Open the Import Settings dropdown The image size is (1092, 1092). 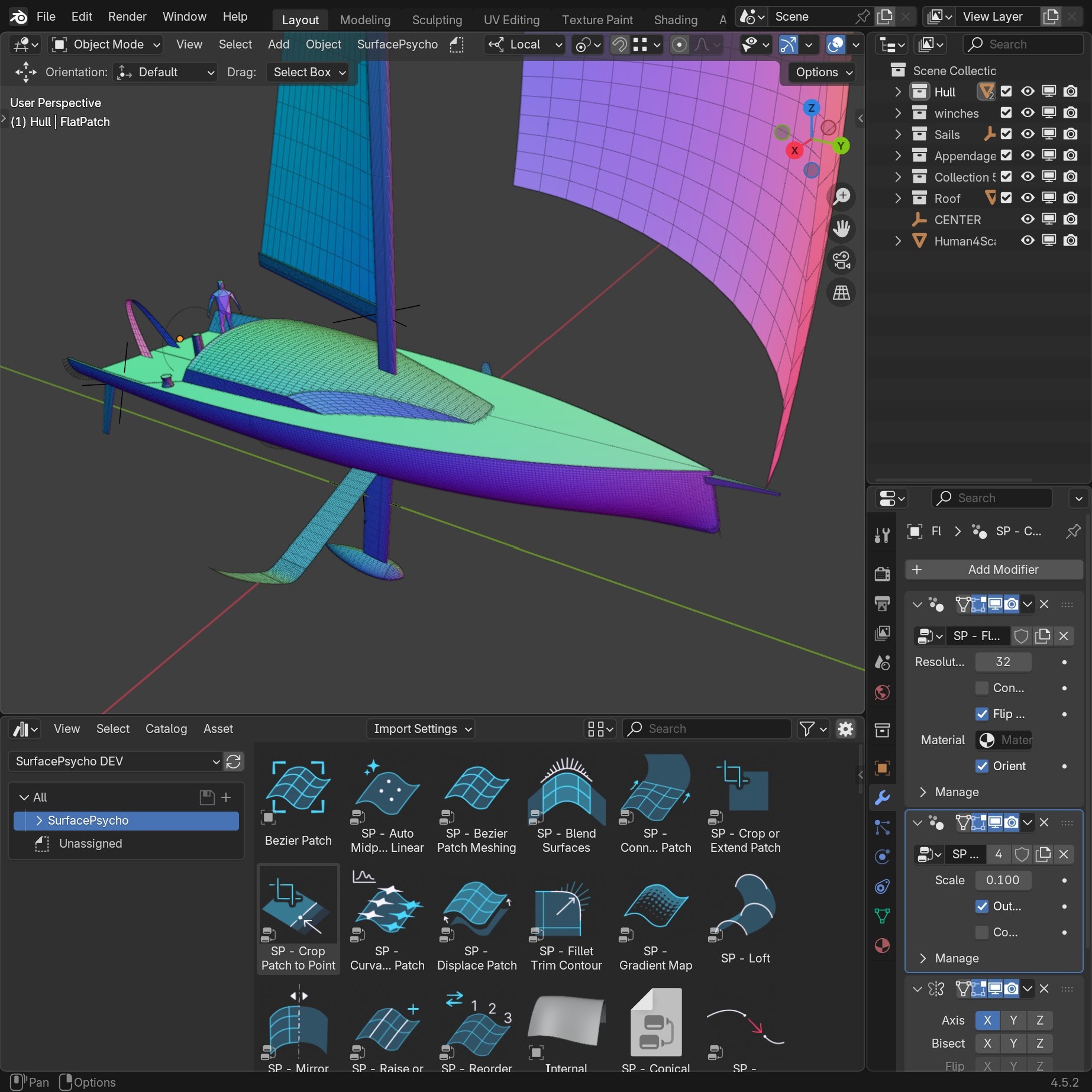click(421, 729)
